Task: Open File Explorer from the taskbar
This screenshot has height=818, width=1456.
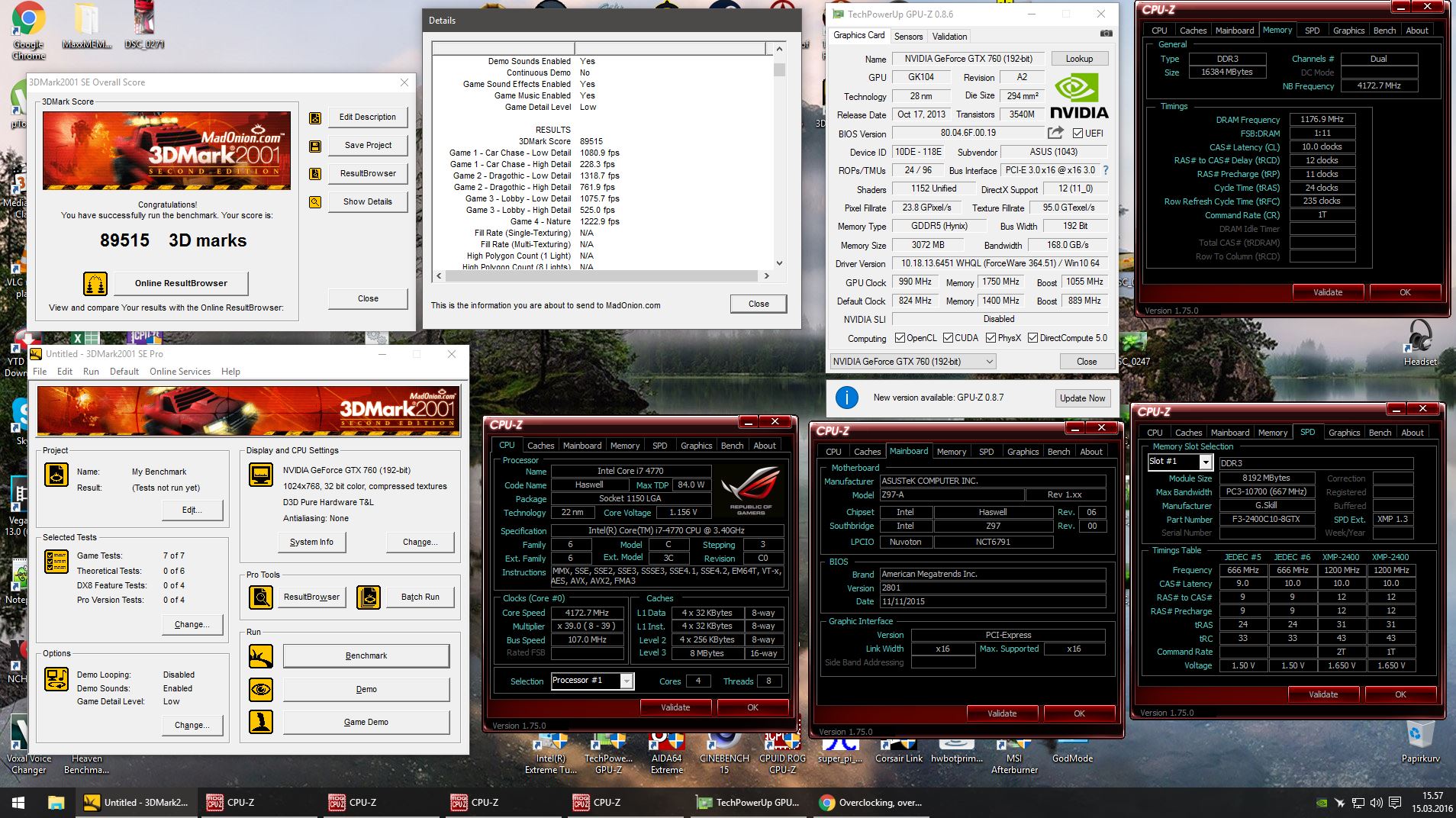Action: pos(56,802)
